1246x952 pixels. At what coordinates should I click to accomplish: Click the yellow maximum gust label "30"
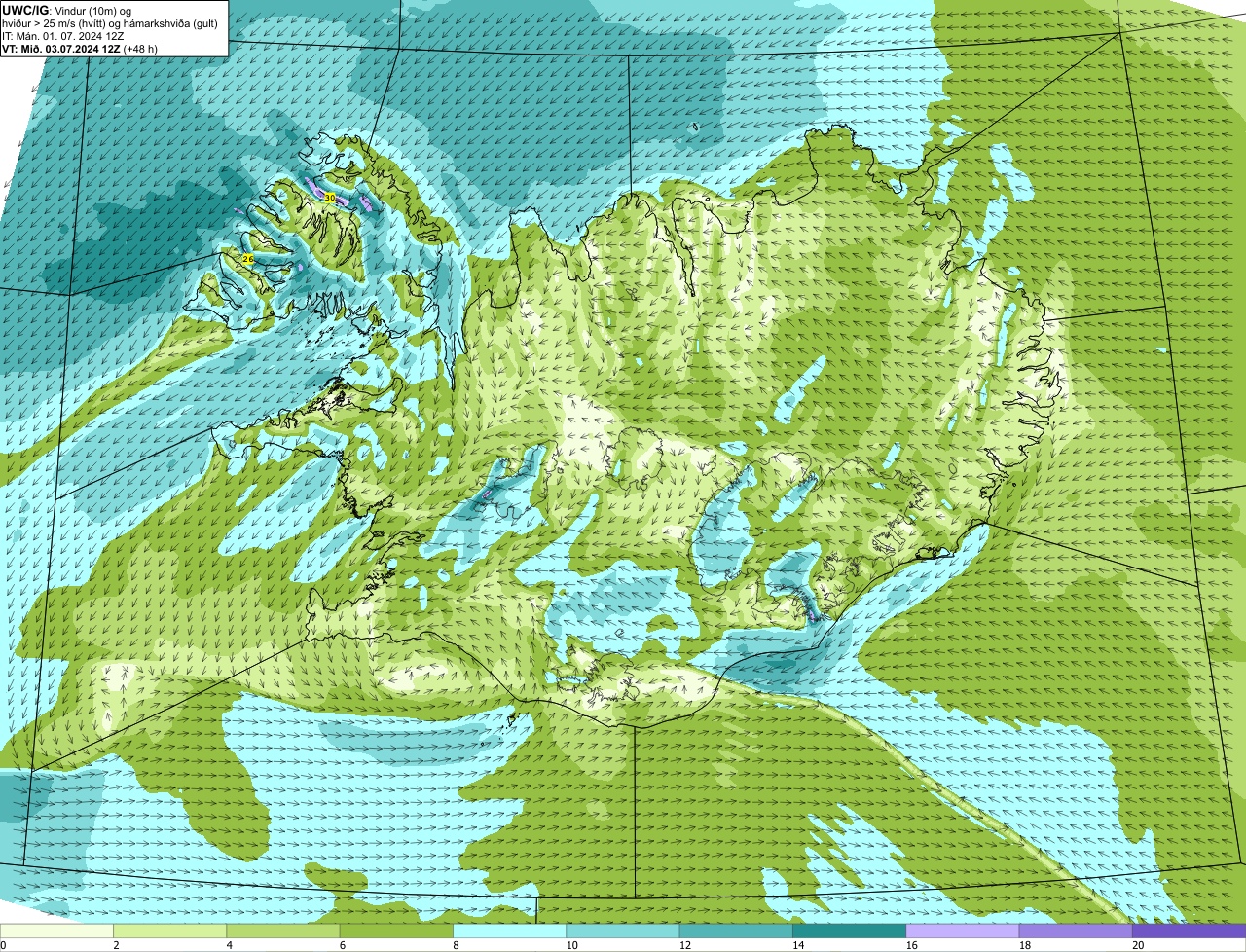tap(330, 198)
